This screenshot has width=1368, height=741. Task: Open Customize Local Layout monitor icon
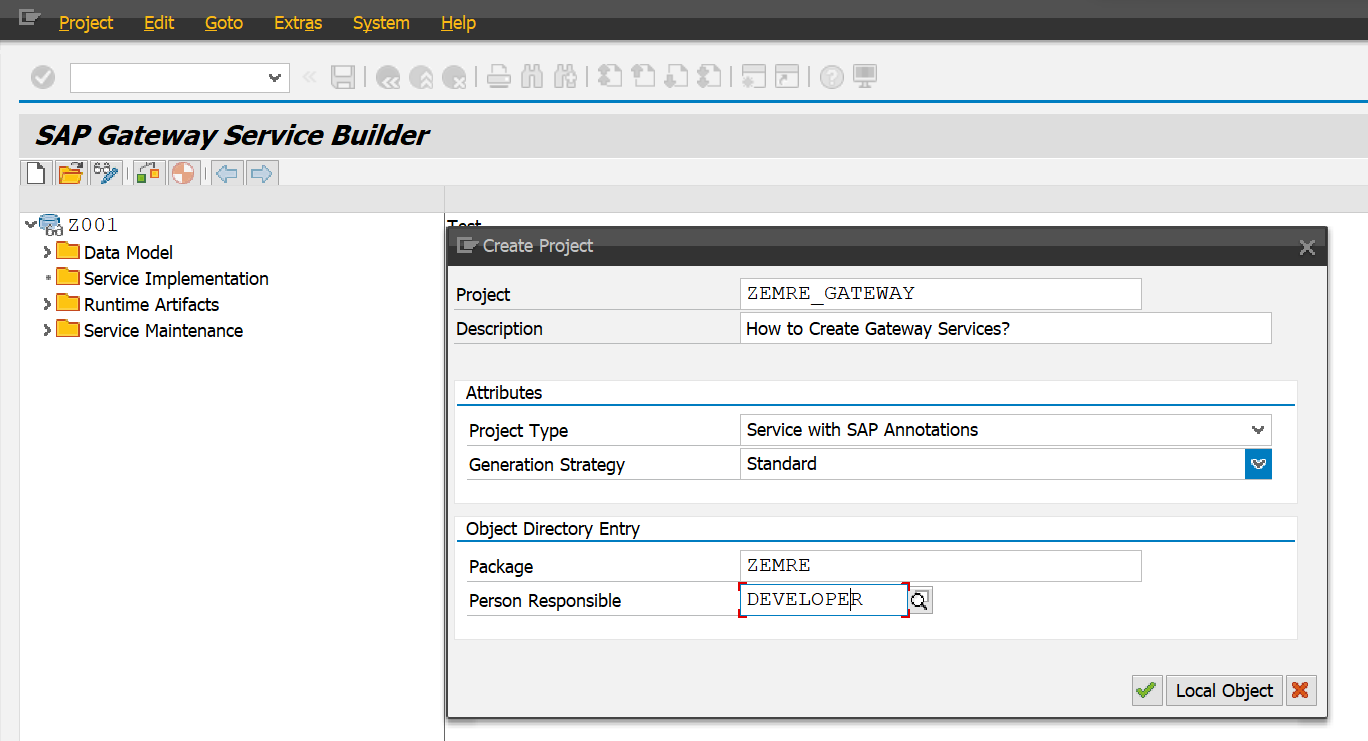[864, 77]
